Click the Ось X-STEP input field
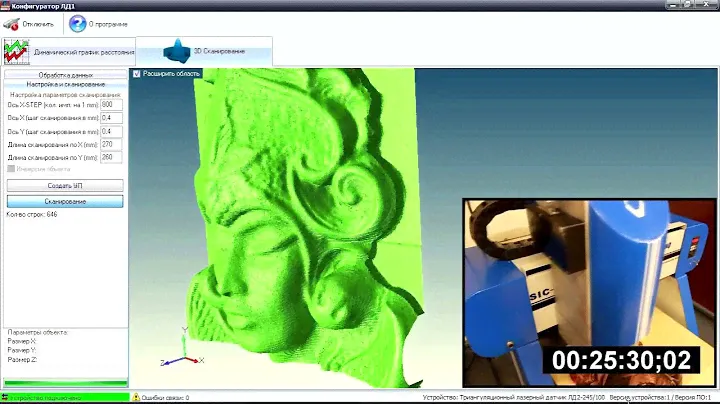The image size is (720, 404). 111,105
